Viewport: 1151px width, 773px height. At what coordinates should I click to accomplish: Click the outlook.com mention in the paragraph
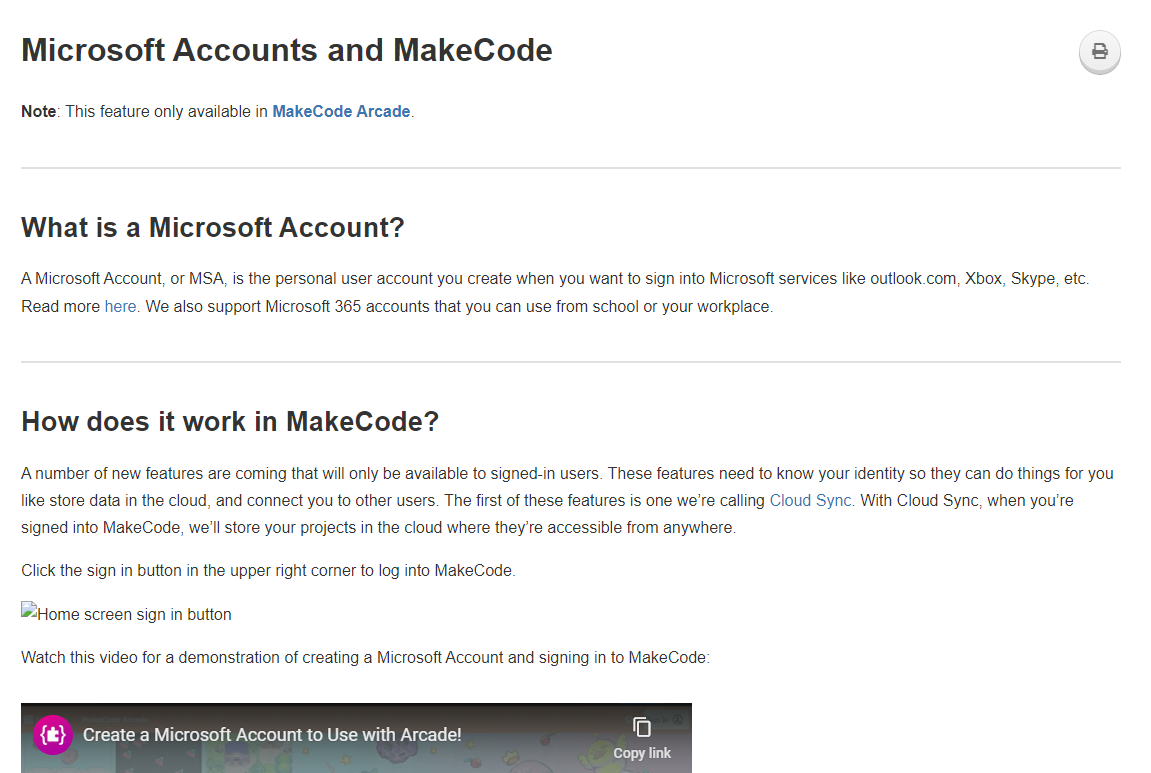point(912,278)
